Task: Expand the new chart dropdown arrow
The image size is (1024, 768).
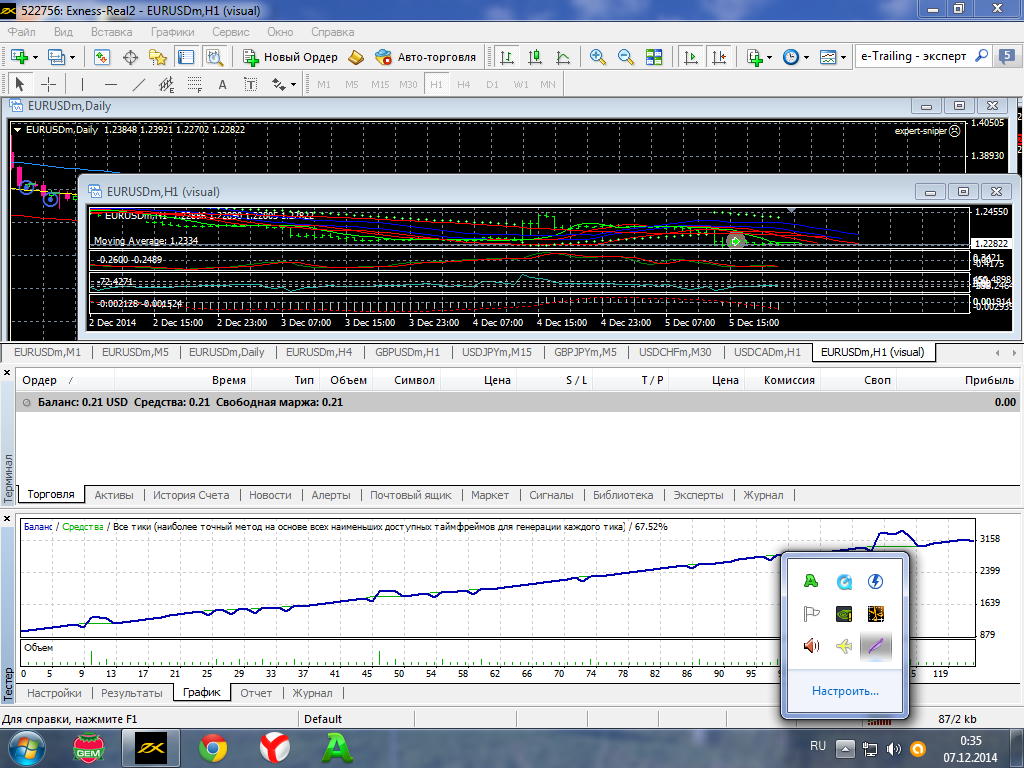Action: [x=36, y=57]
